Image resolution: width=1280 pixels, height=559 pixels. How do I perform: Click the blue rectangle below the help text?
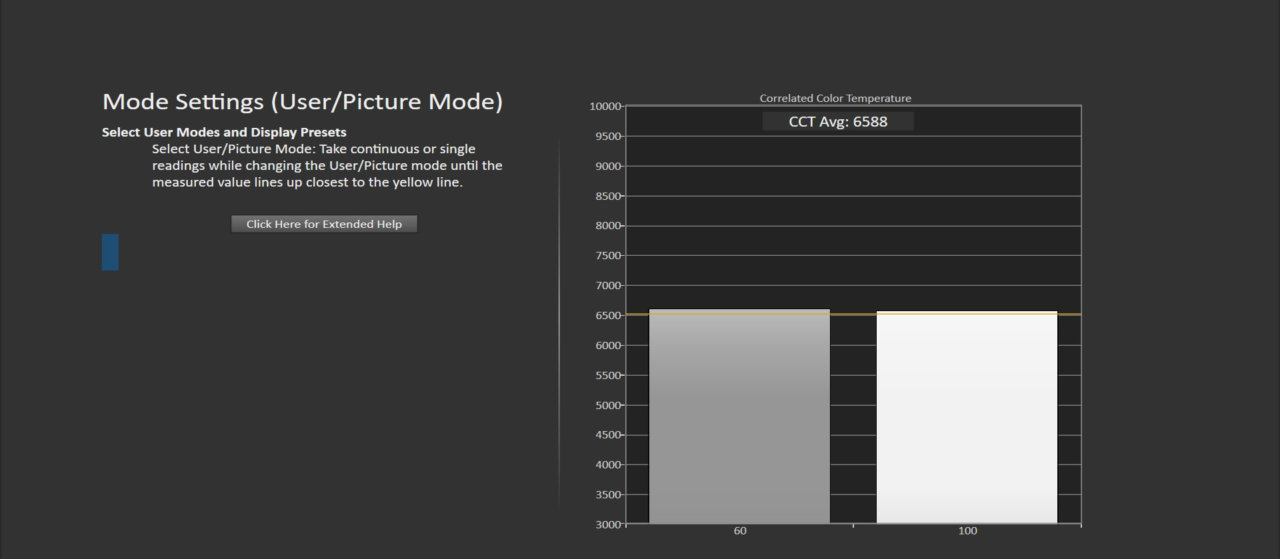[110, 252]
